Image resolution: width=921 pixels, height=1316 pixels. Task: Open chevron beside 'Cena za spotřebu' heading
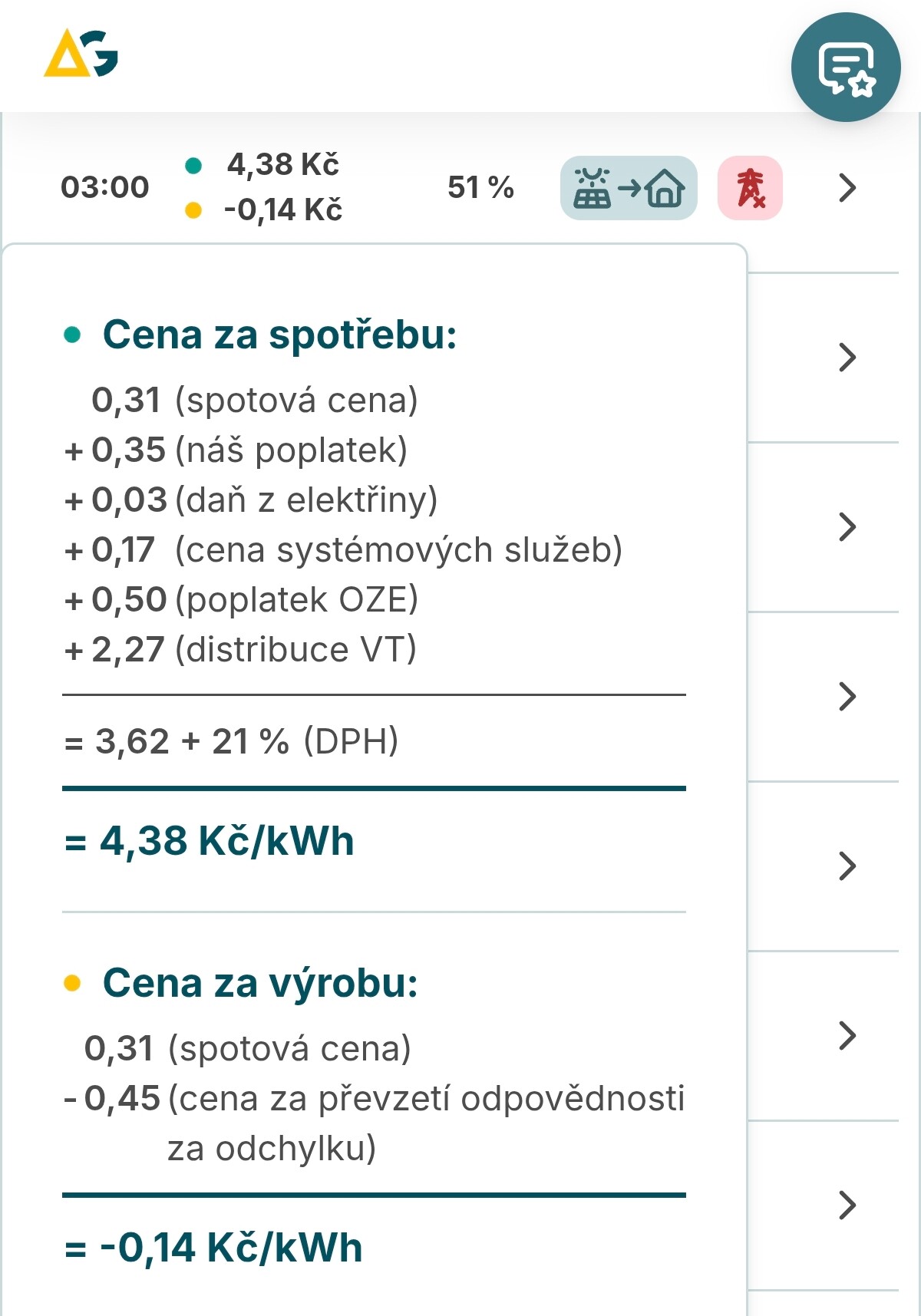coord(847,358)
